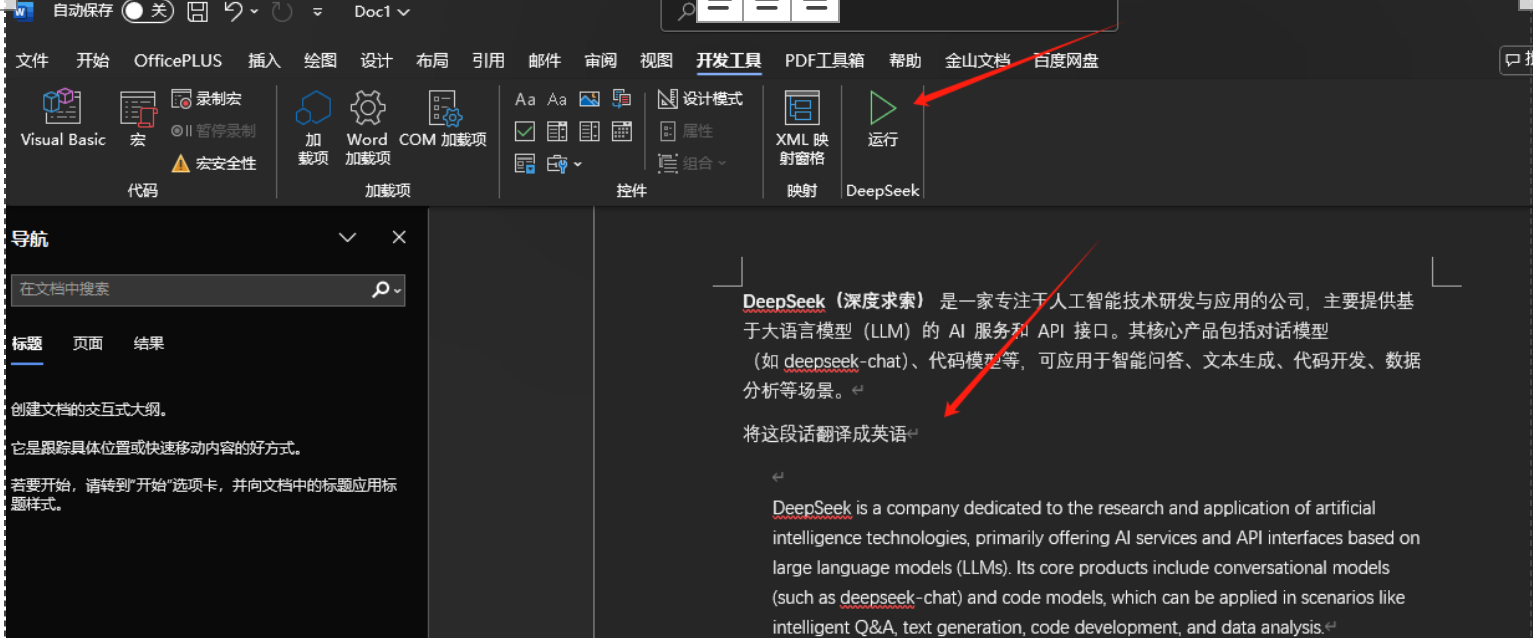Open the Visual Basic editor
The image size is (1533, 638).
[x=62, y=118]
